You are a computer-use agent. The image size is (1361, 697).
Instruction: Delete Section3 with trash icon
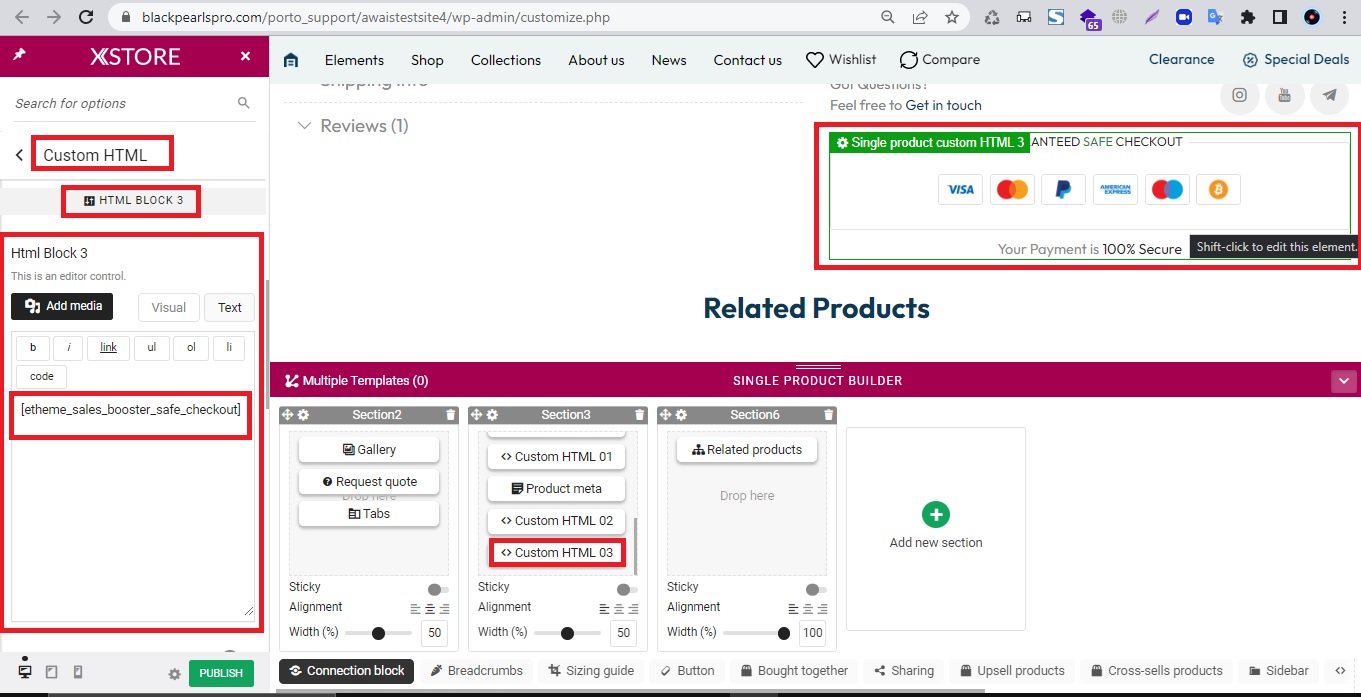[x=639, y=415]
